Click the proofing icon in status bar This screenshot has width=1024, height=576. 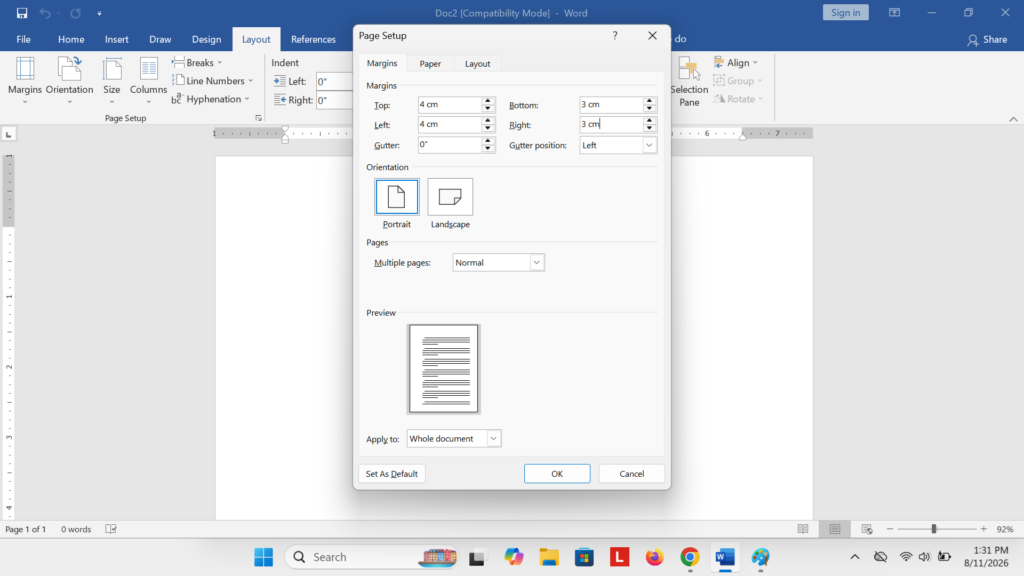pyautogui.click(x=111, y=529)
